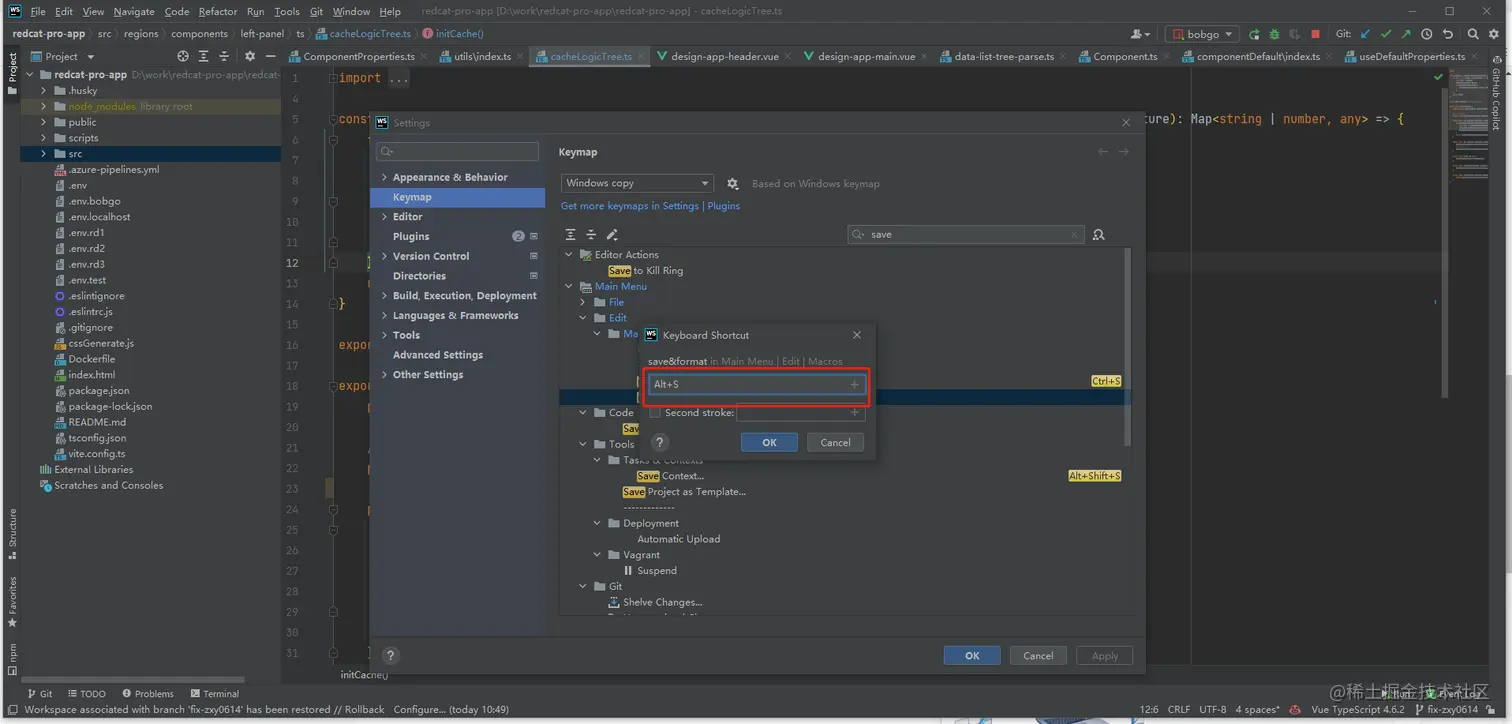Click the Rerun icon next to bobgo
The height and width of the screenshot is (724, 1512).
click(1254, 34)
